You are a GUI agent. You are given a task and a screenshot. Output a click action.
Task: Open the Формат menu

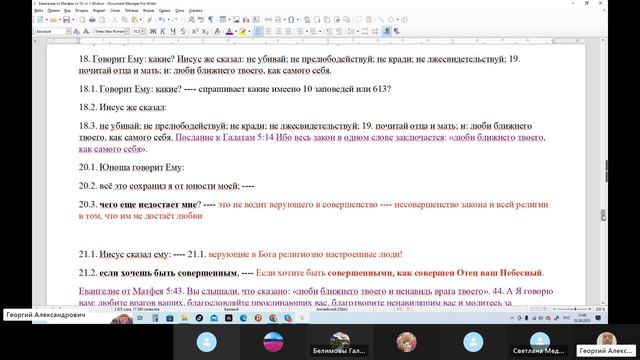point(99,11)
